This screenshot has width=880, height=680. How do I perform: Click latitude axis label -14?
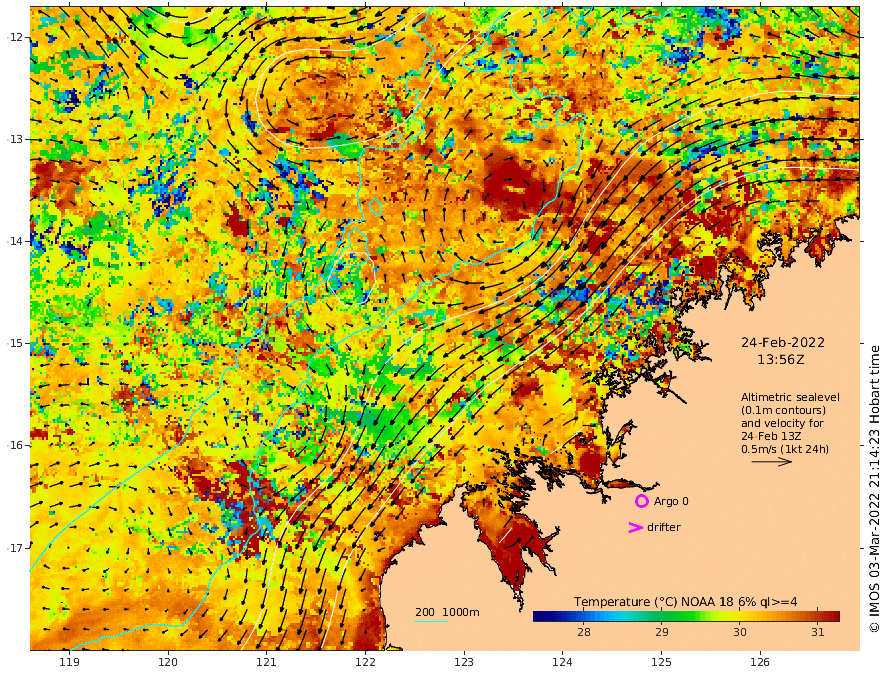tap(15, 241)
